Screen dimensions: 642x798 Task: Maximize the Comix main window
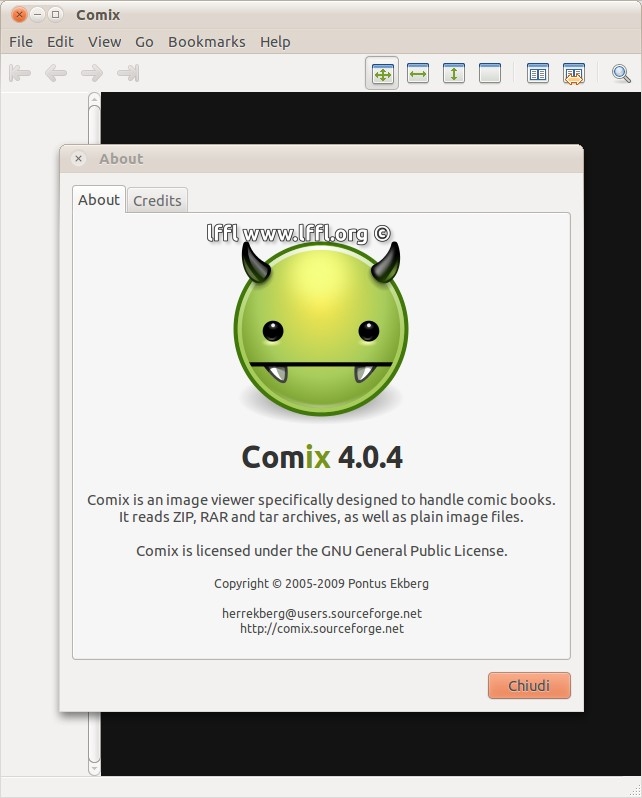[55, 15]
